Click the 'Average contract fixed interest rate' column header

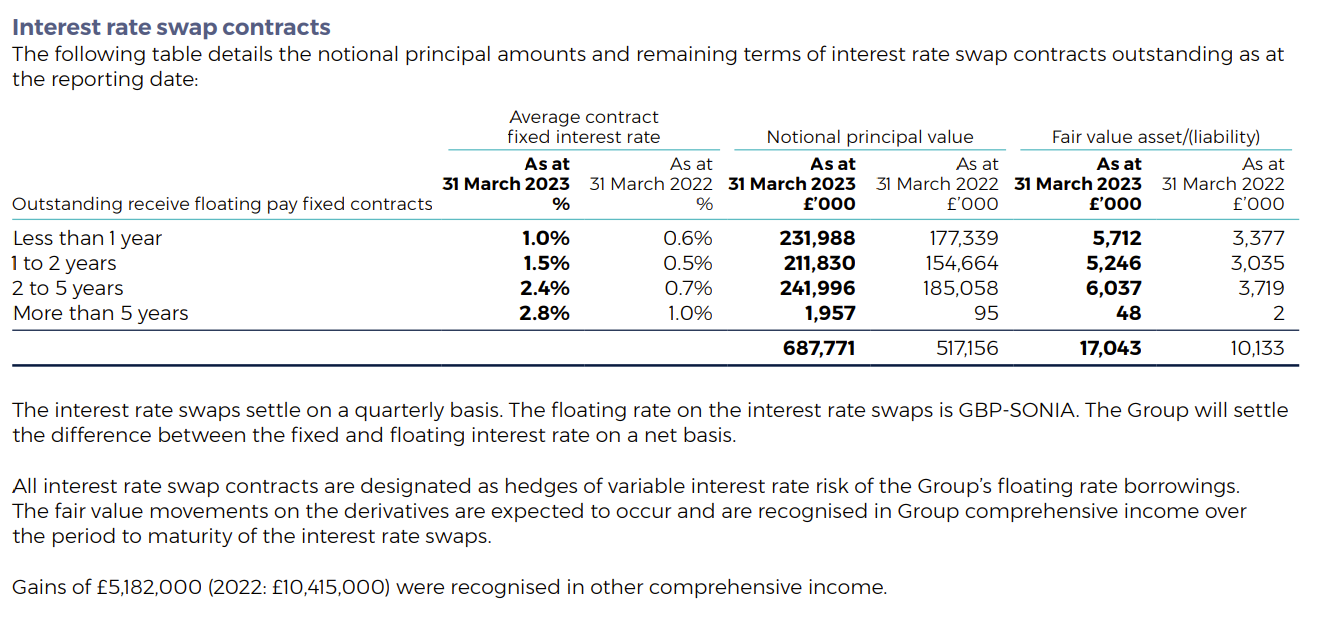(583, 127)
